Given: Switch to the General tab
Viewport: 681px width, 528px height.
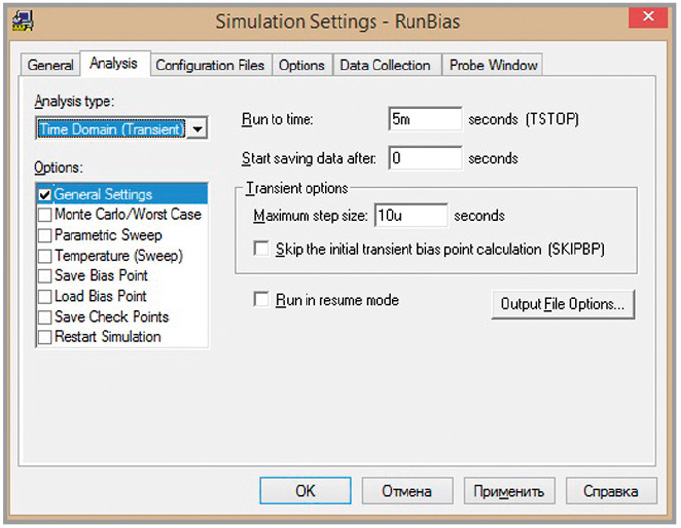Looking at the screenshot, I should click(x=50, y=65).
